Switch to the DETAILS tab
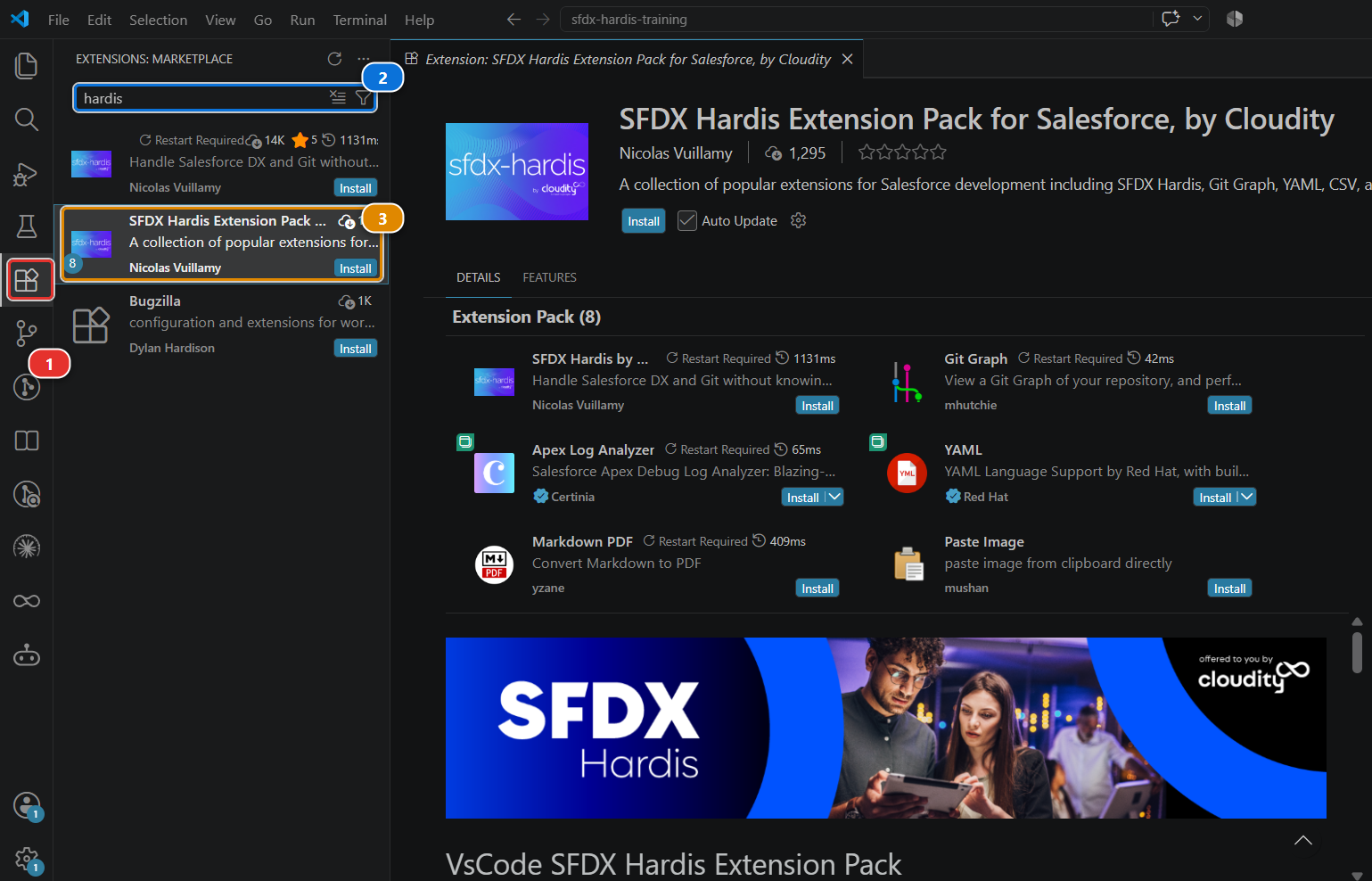 tap(478, 277)
